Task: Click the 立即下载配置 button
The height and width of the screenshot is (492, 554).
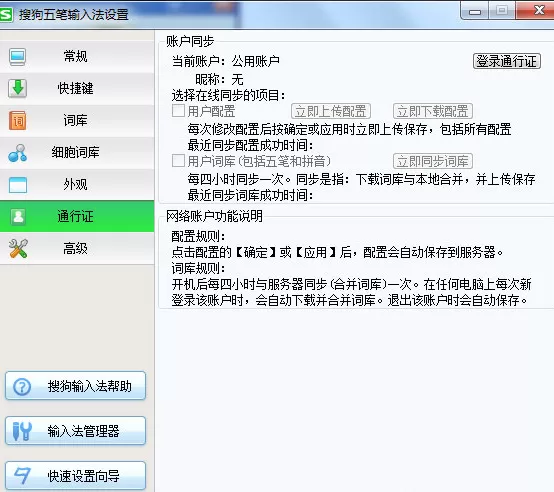Action: (433, 111)
